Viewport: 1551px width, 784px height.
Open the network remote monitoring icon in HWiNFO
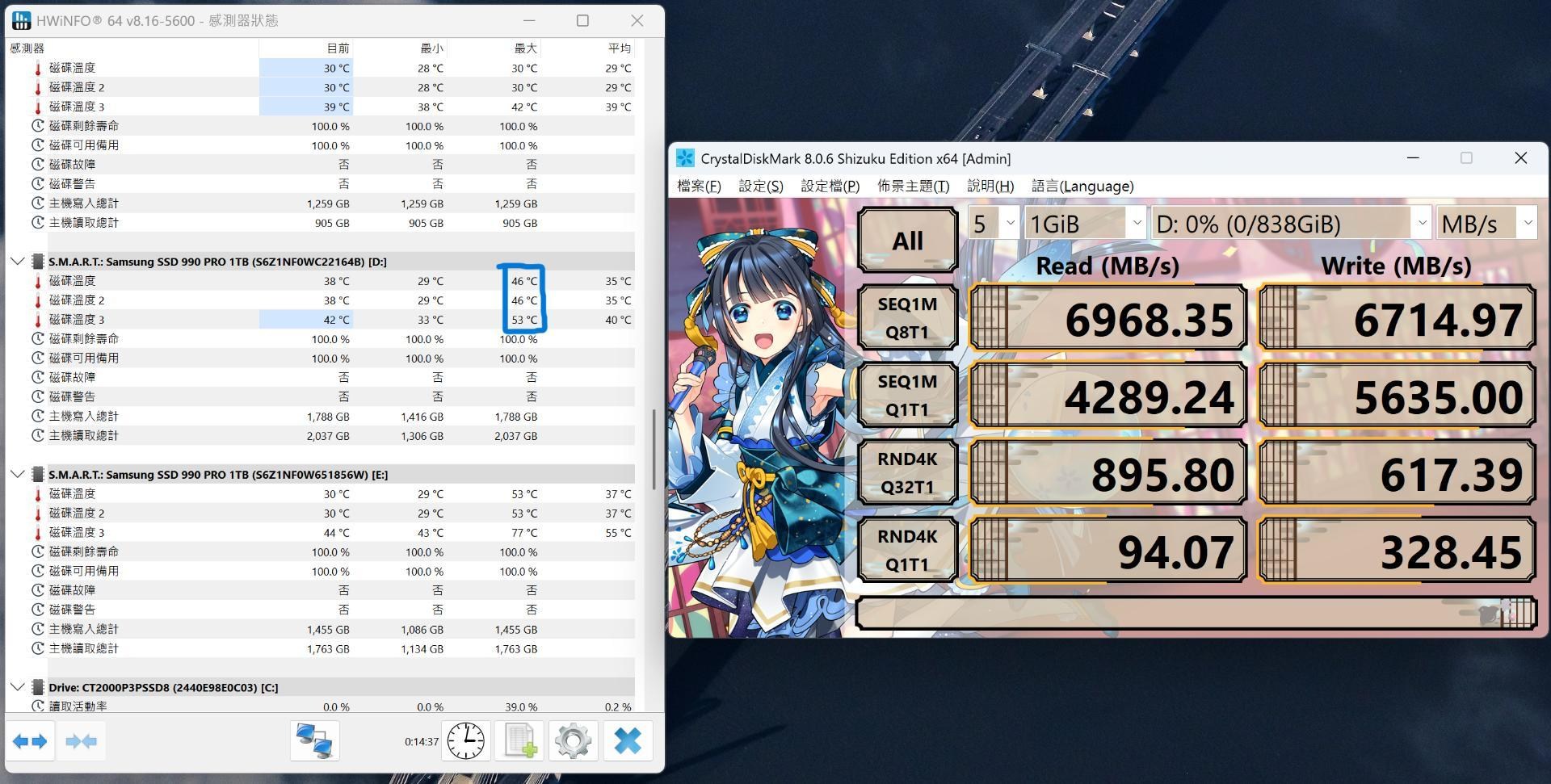(314, 740)
